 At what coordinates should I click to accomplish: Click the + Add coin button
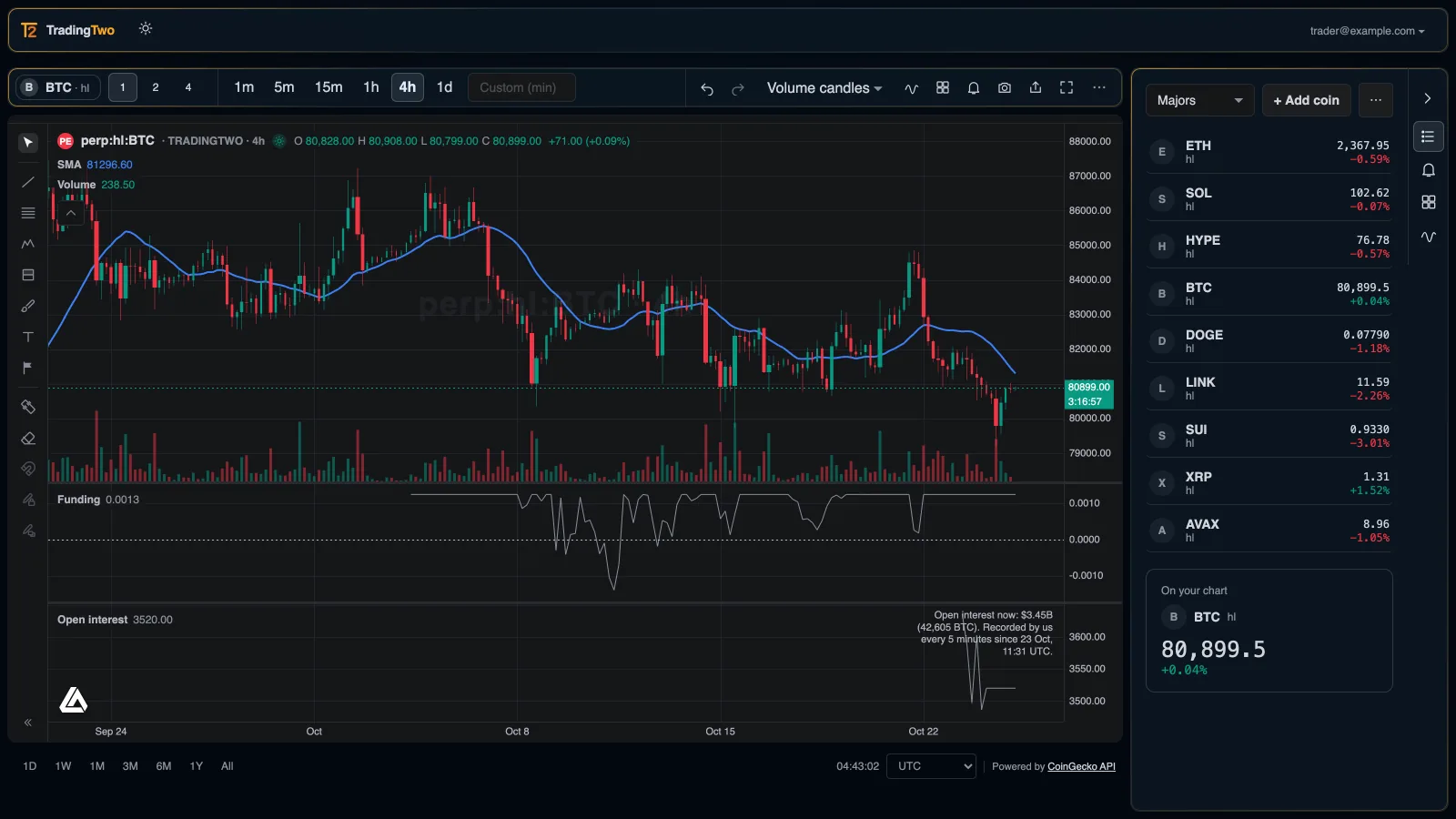(x=1306, y=100)
